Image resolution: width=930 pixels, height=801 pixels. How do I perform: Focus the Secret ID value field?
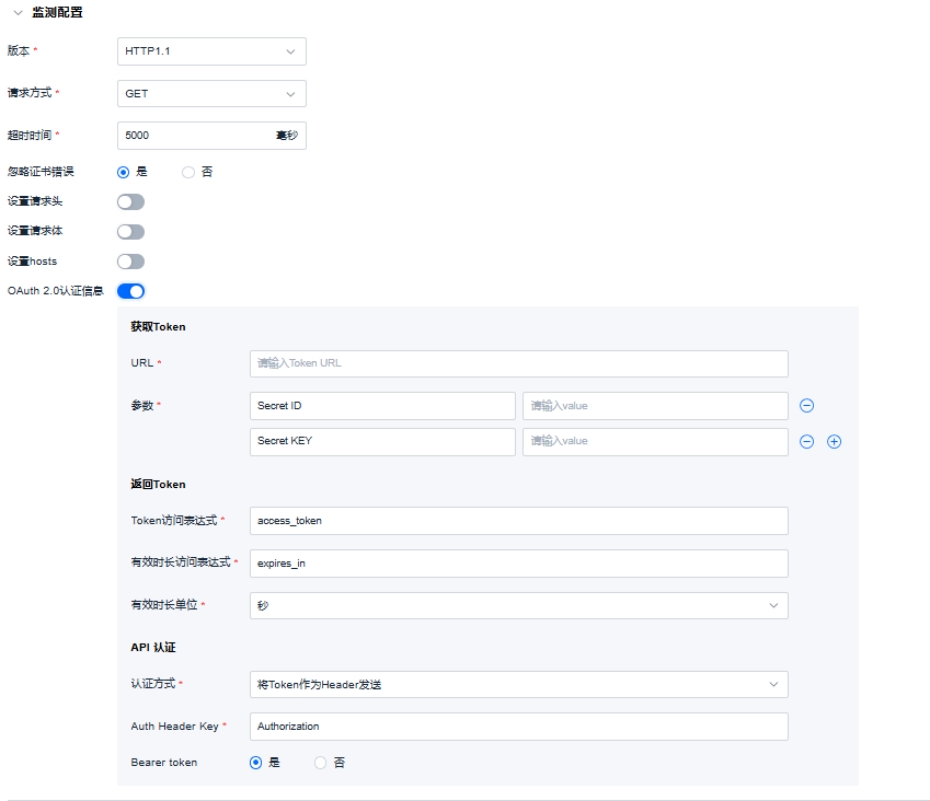coord(655,406)
